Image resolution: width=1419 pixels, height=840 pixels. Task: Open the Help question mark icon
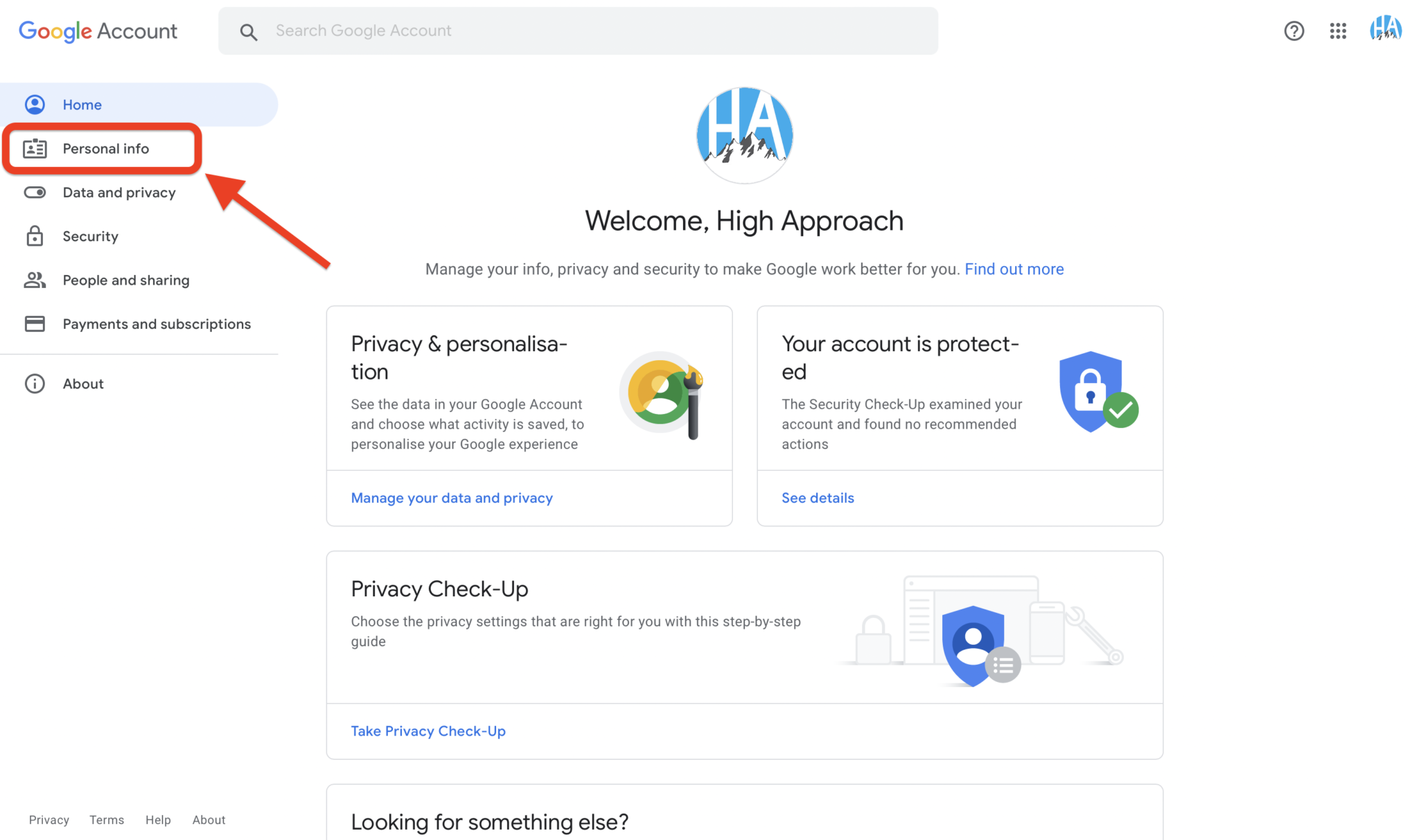1294,30
